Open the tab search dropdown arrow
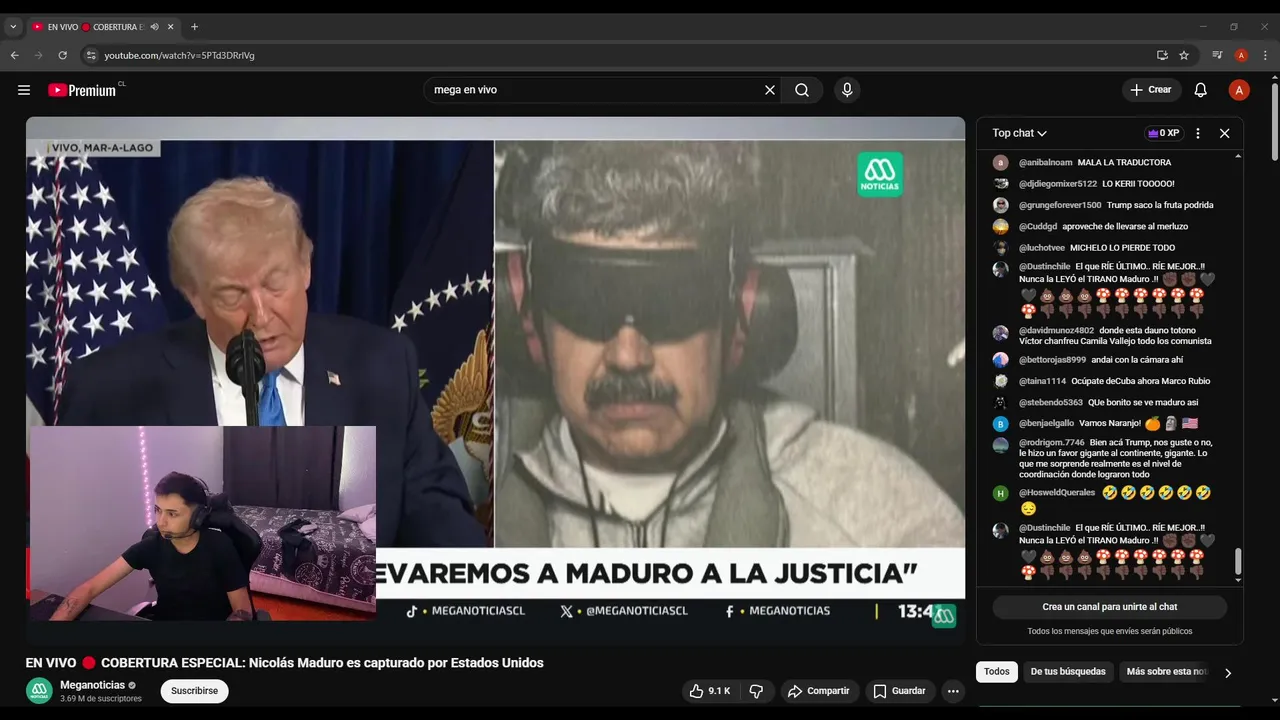 13,27
